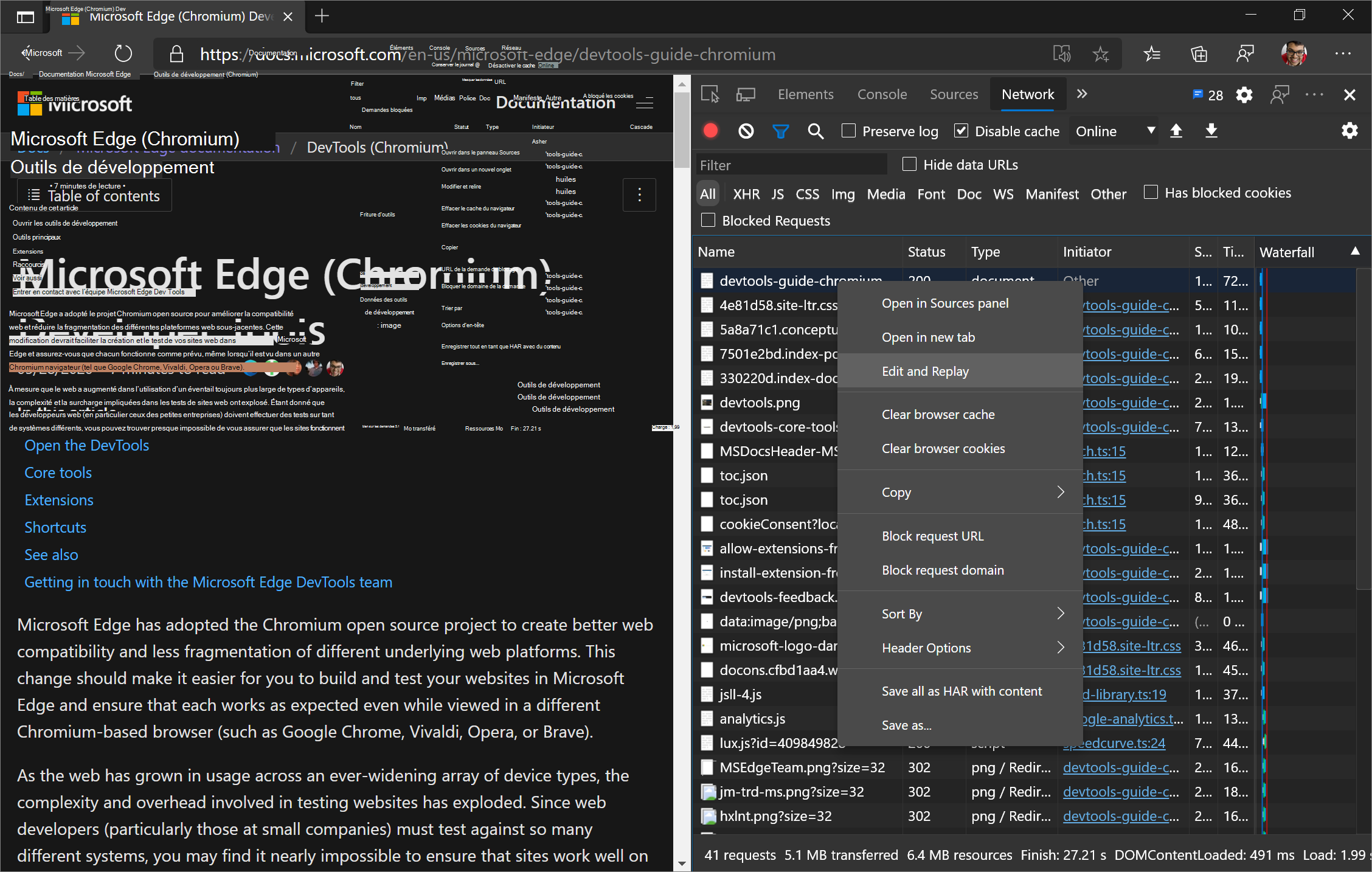The image size is (1372, 872).
Task: Enable Preserve log checkbox
Action: 848,131
